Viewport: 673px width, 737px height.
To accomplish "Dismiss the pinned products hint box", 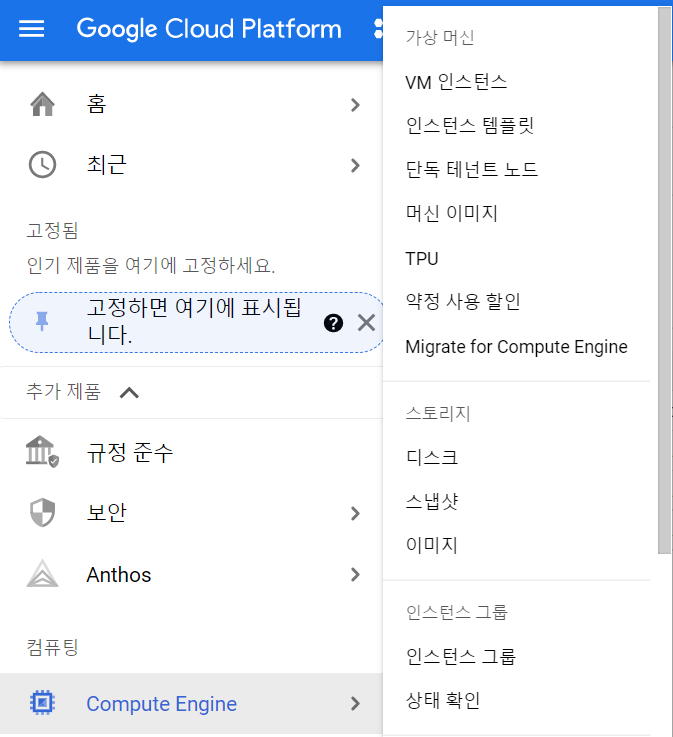I will [x=366, y=323].
